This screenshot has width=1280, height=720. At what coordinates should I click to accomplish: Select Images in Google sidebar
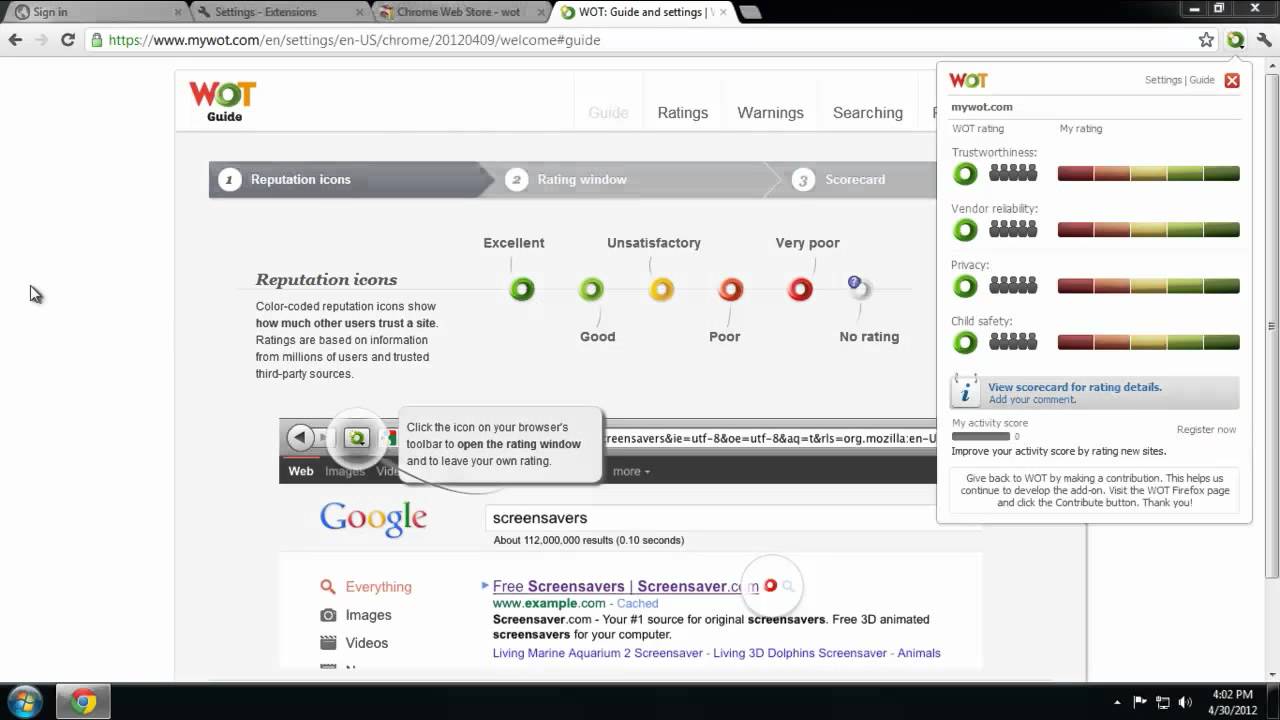click(x=368, y=615)
